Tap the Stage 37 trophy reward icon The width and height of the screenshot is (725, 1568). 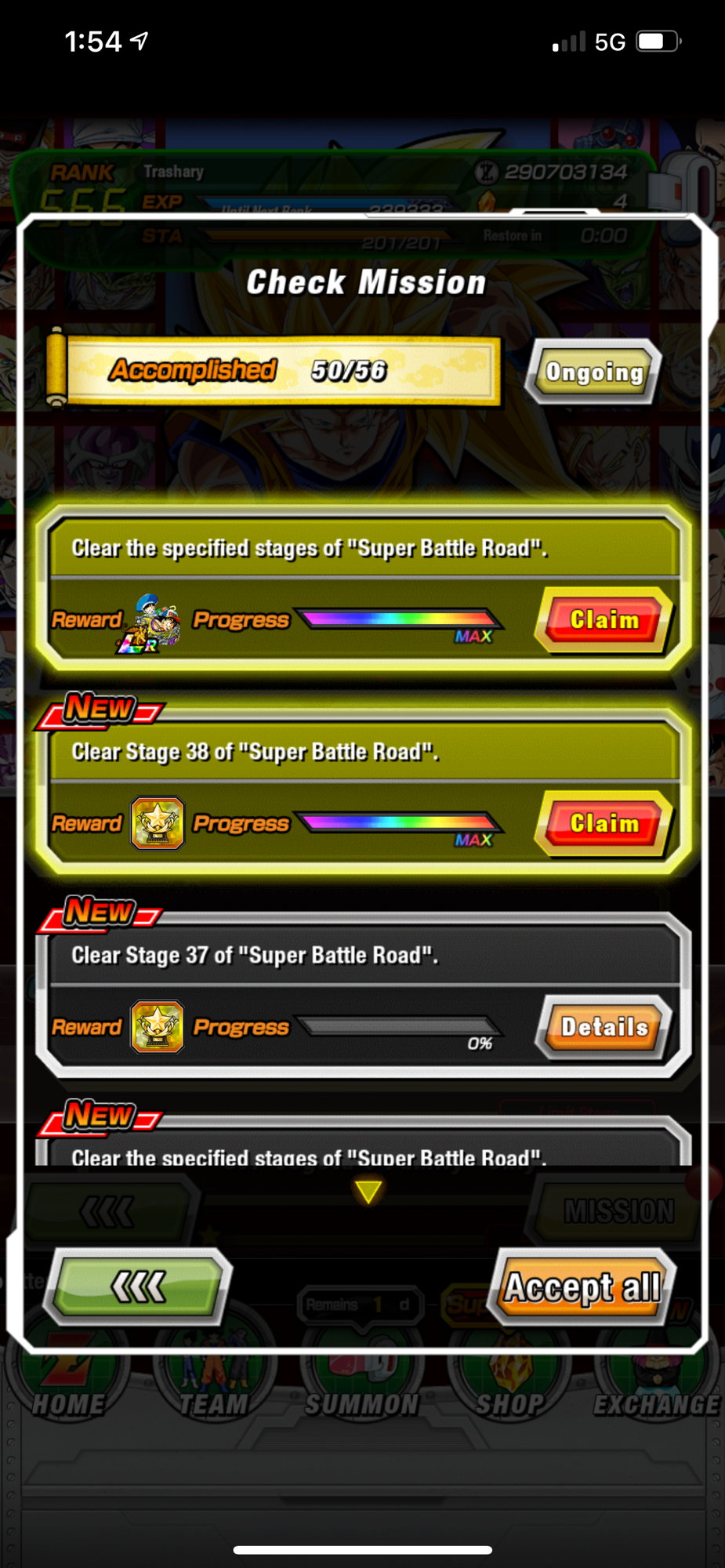[158, 1026]
